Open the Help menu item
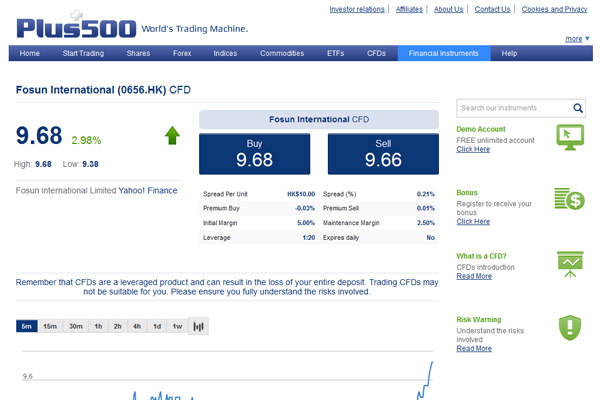 pos(509,53)
